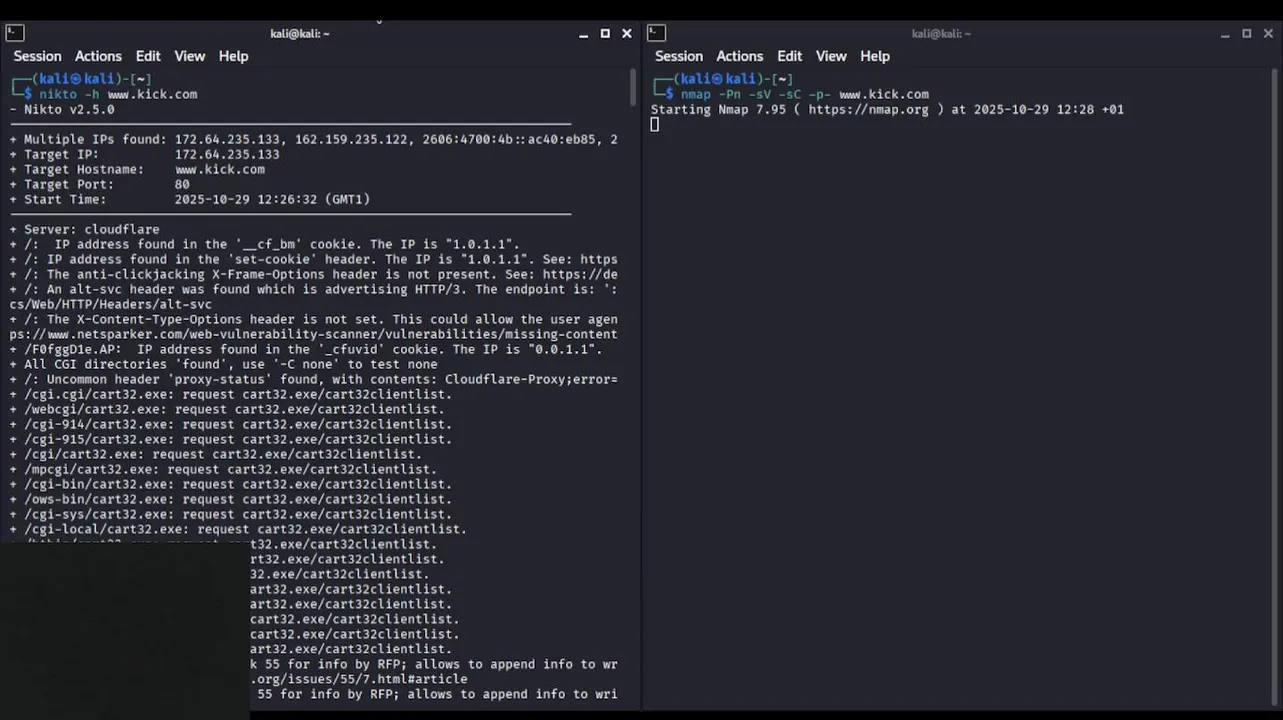Click '/cgi.cgi/cart32.exe' line
The width and height of the screenshot is (1283, 720).
231,394
